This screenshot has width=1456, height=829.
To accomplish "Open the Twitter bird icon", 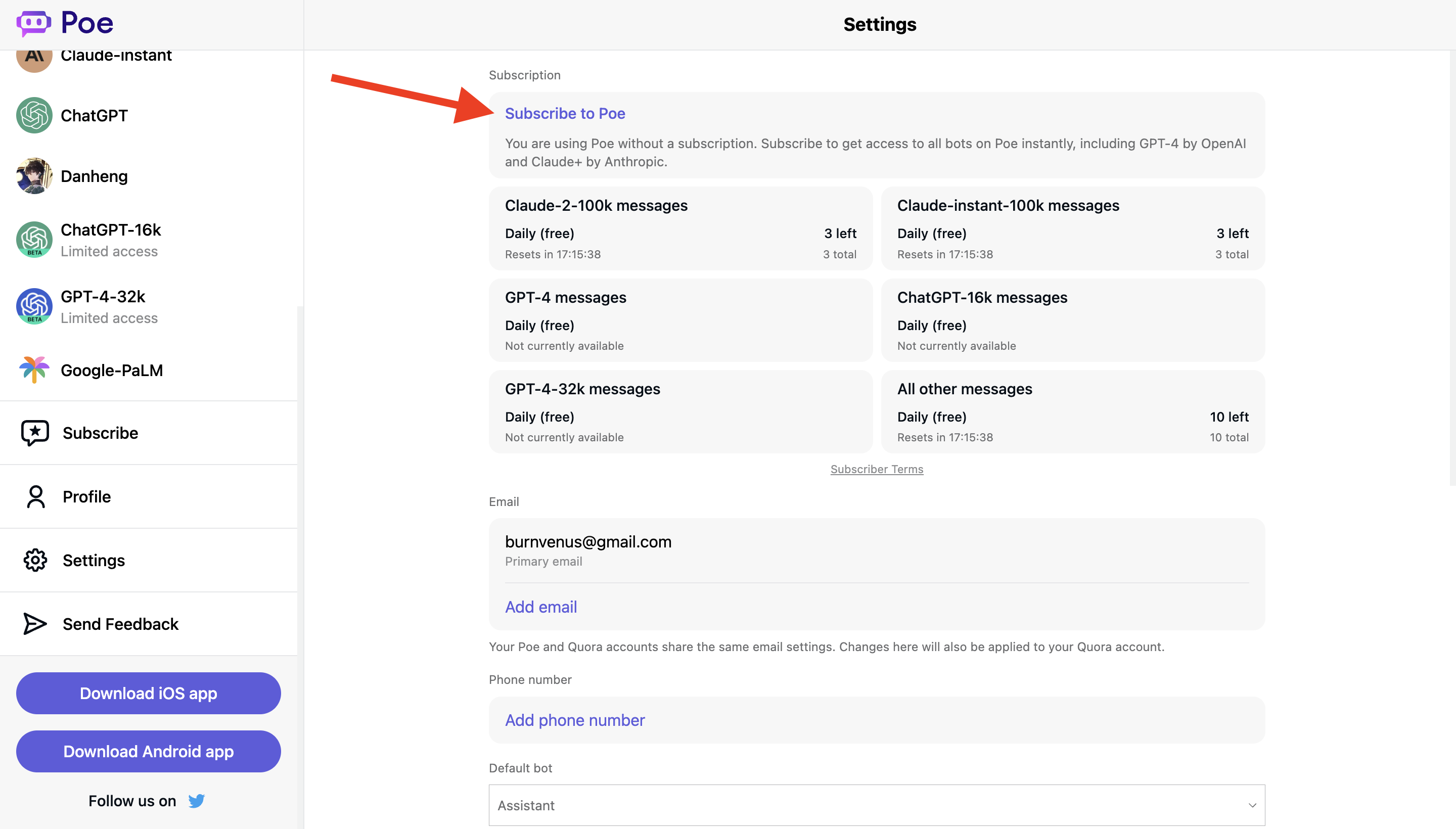I will point(197,801).
